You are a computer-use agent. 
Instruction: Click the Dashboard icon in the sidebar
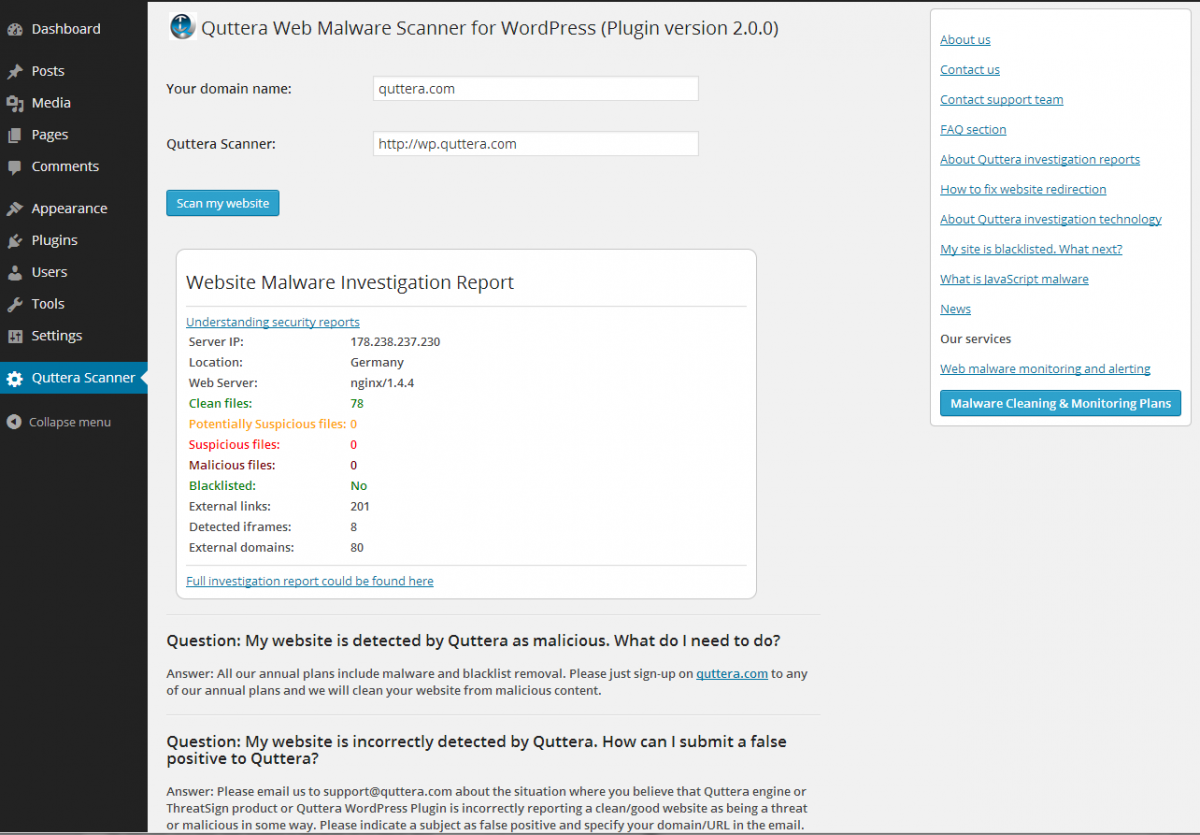[x=18, y=29]
